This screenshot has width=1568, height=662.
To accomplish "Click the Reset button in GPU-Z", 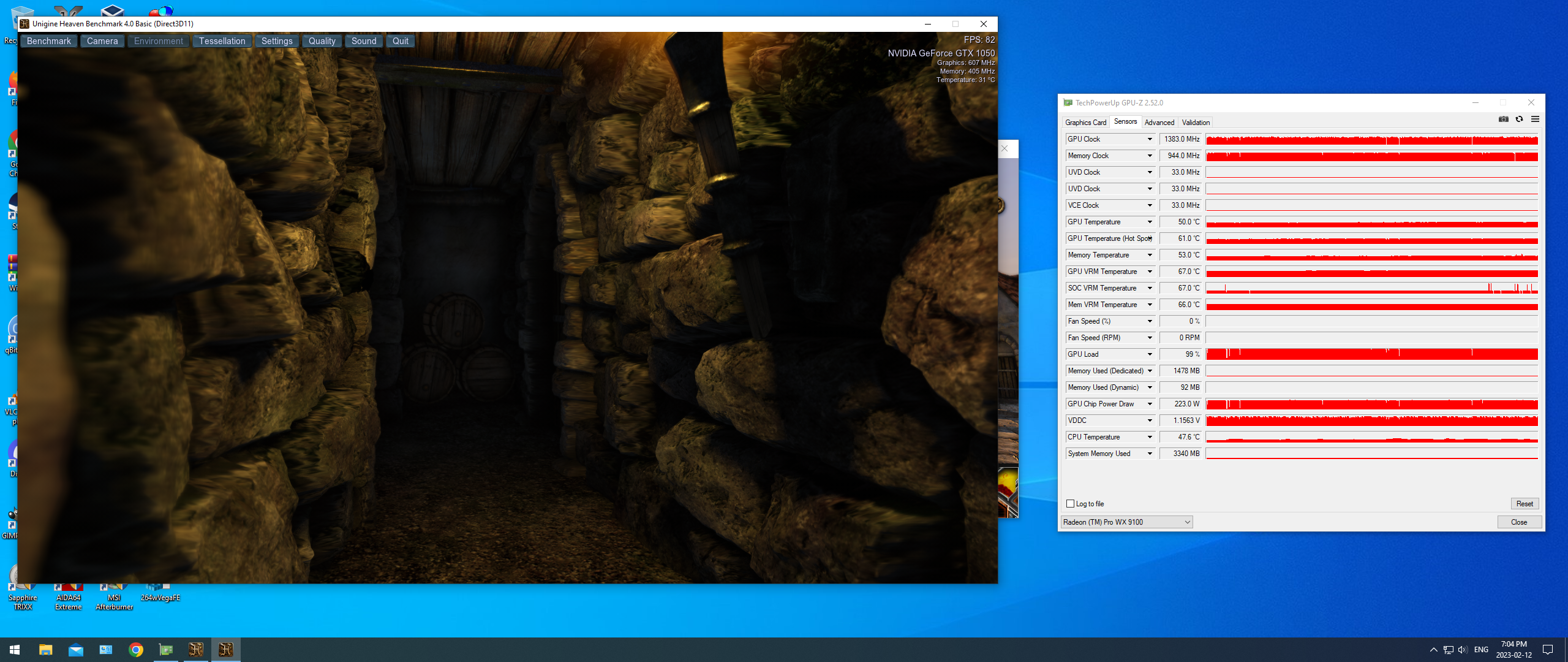I will pos(1525,504).
